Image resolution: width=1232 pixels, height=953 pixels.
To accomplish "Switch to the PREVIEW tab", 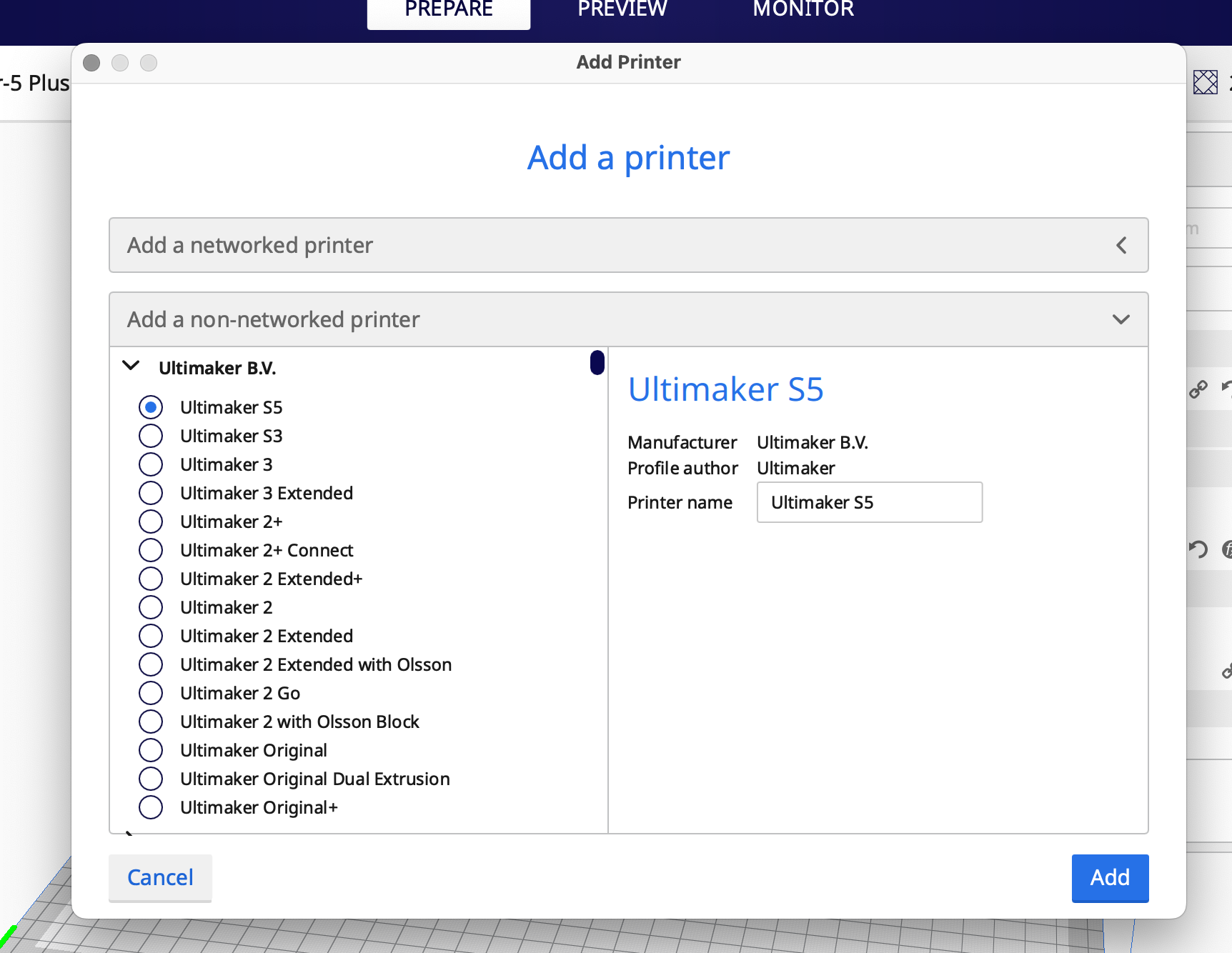I will tap(622, 10).
